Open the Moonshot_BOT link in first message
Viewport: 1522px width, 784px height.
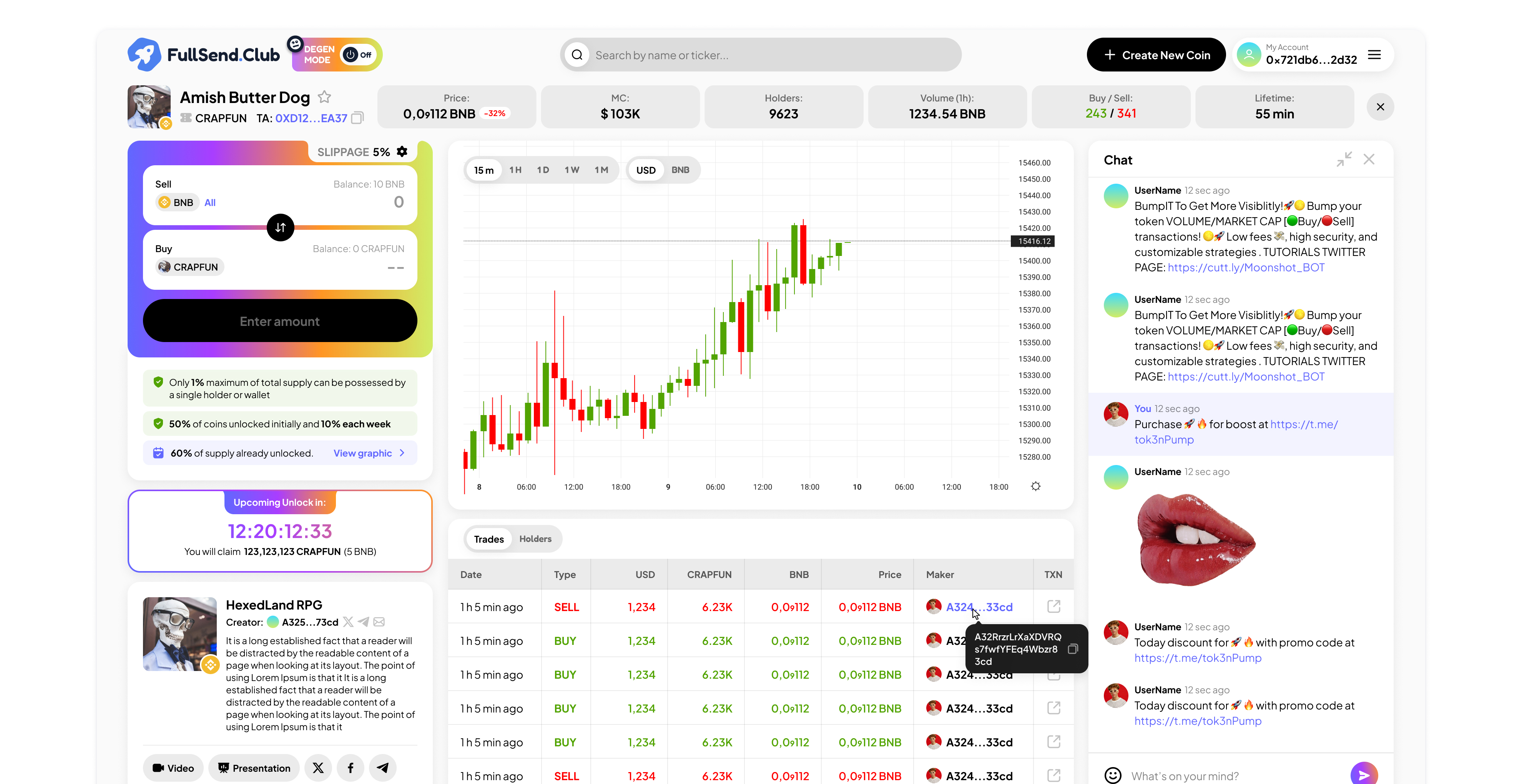(x=1246, y=267)
